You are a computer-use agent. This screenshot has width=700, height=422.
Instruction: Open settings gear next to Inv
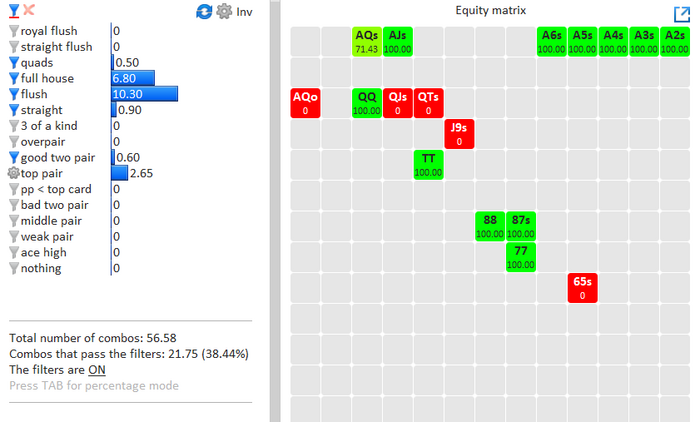223,11
